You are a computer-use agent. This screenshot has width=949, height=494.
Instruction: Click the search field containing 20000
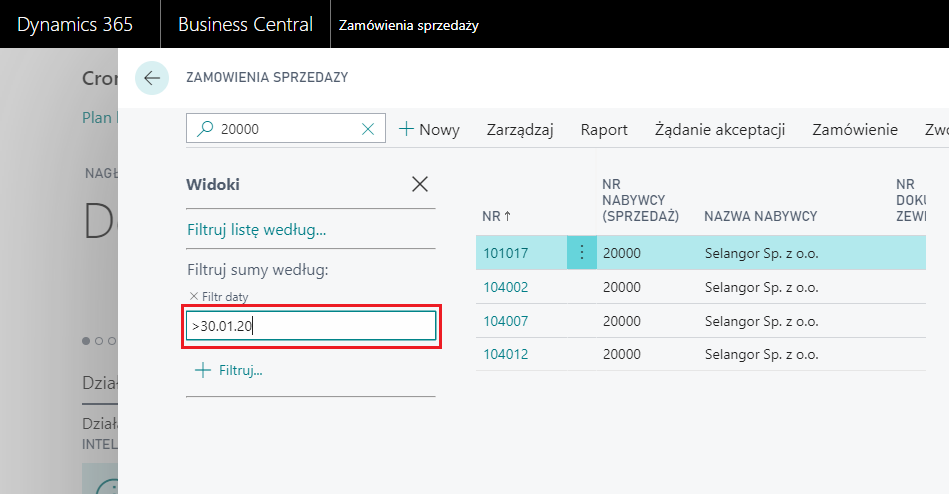(286, 128)
